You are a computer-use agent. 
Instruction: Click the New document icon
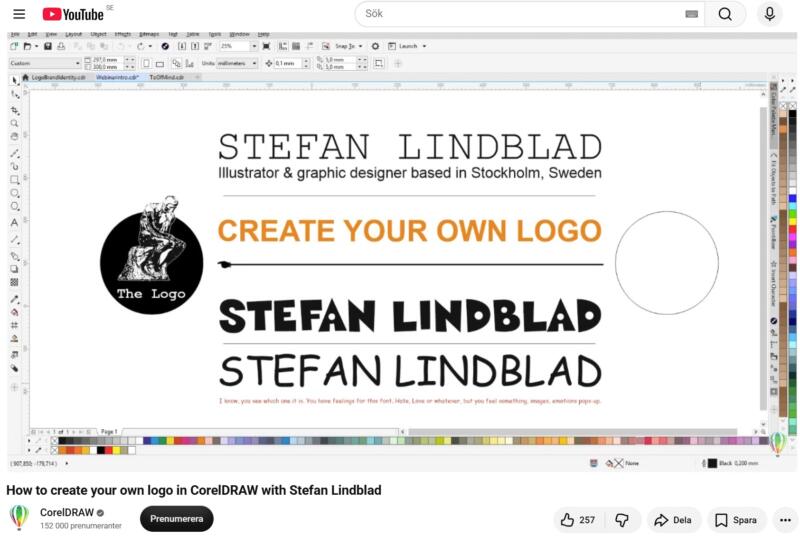[x=14, y=46]
